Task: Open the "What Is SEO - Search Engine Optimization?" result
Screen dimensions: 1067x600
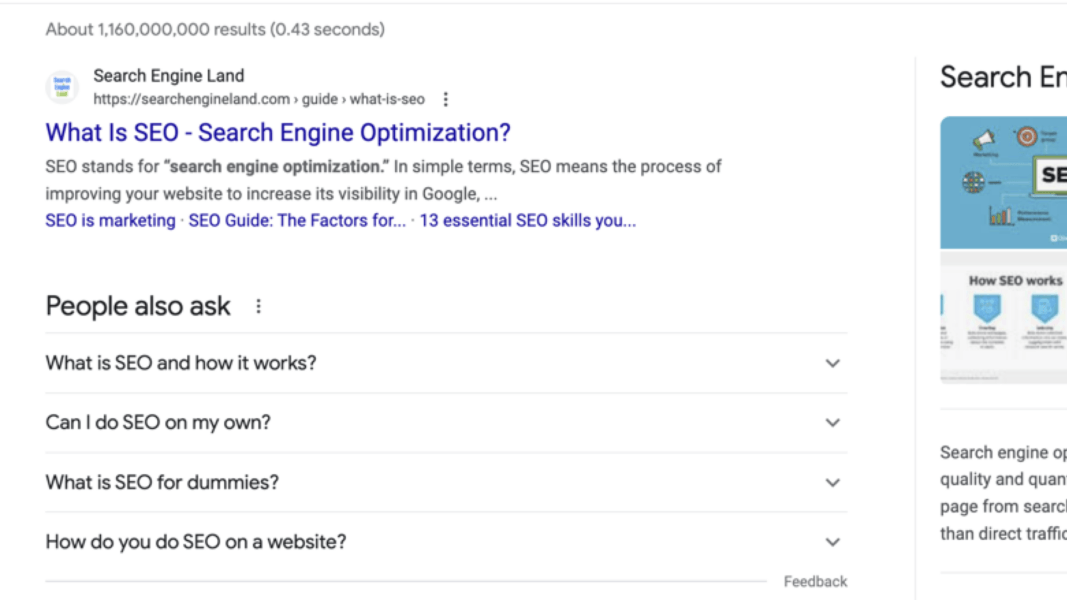Action: (x=278, y=133)
